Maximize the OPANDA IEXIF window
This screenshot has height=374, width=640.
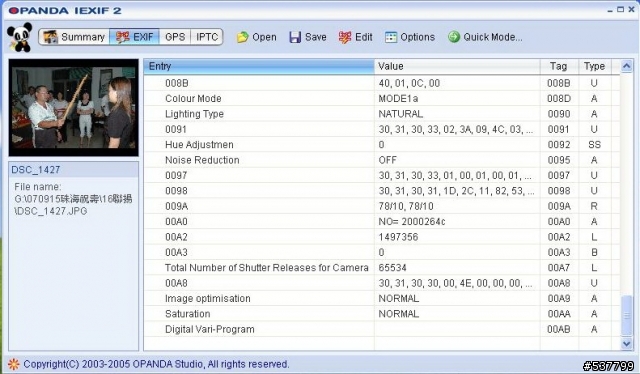[x=620, y=9]
